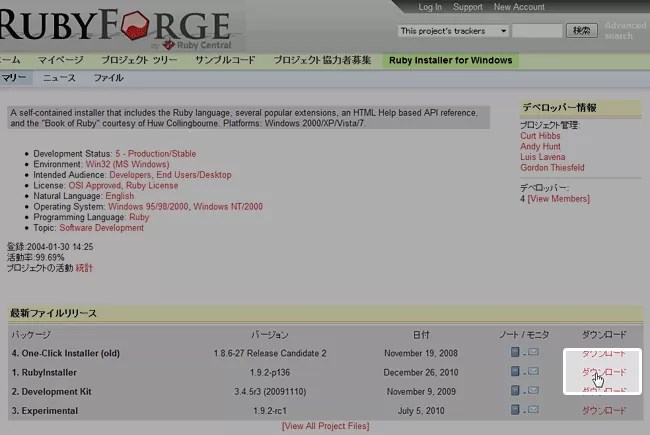Click Andy Hunt developer link
Screen dimensions: 650x435
tap(540, 146)
